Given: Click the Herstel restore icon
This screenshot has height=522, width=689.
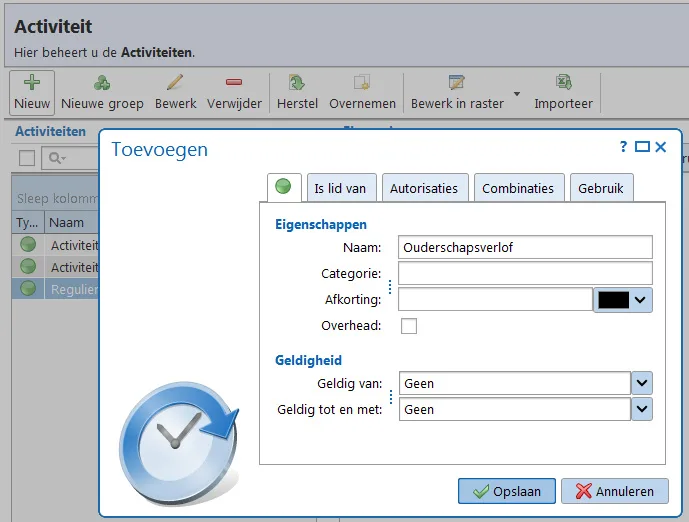Looking at the screenshot, I should 297,83.
